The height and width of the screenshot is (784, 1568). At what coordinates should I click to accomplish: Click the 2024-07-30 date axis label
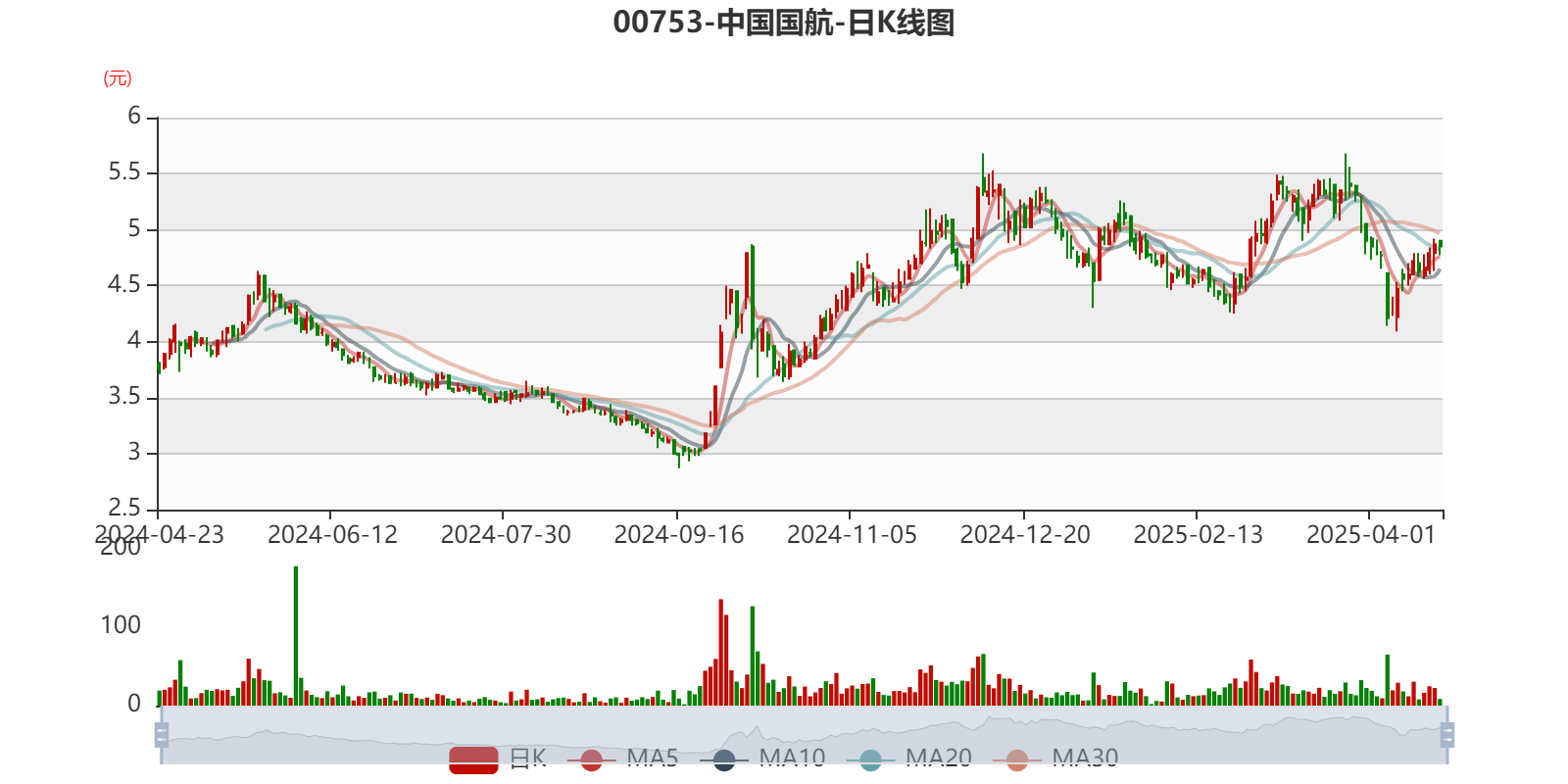[506, 534]
